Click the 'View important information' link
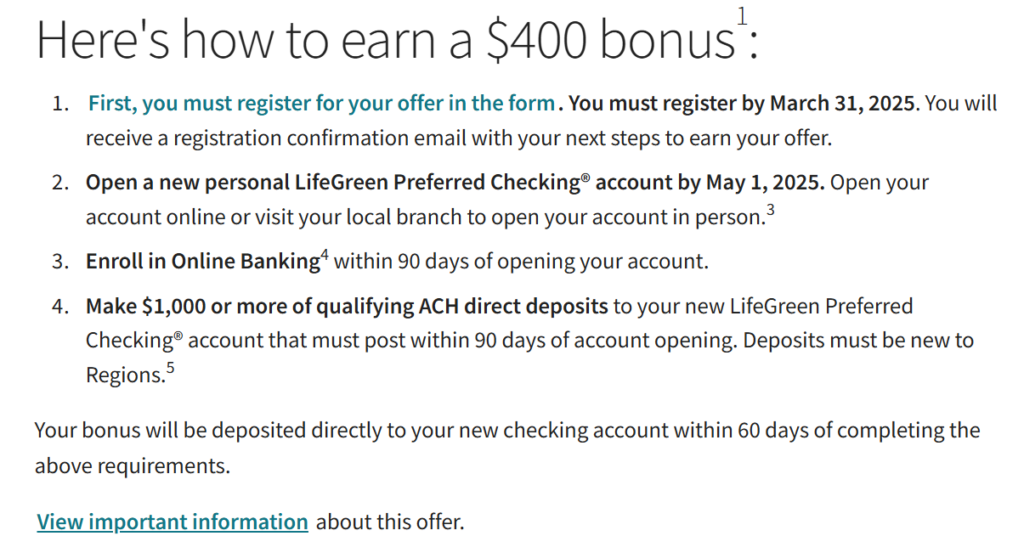 (172, 522)
